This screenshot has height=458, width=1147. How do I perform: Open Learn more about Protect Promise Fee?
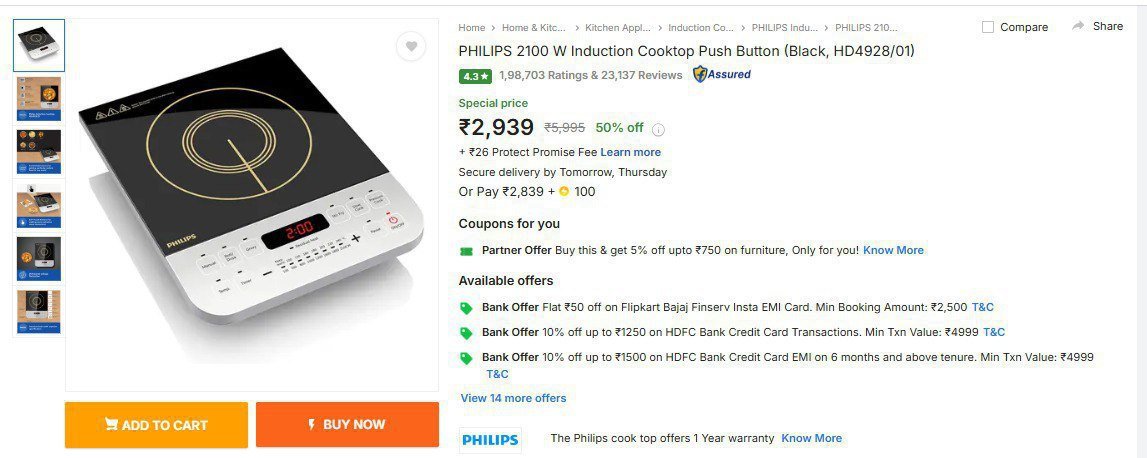tap(630, 152)
